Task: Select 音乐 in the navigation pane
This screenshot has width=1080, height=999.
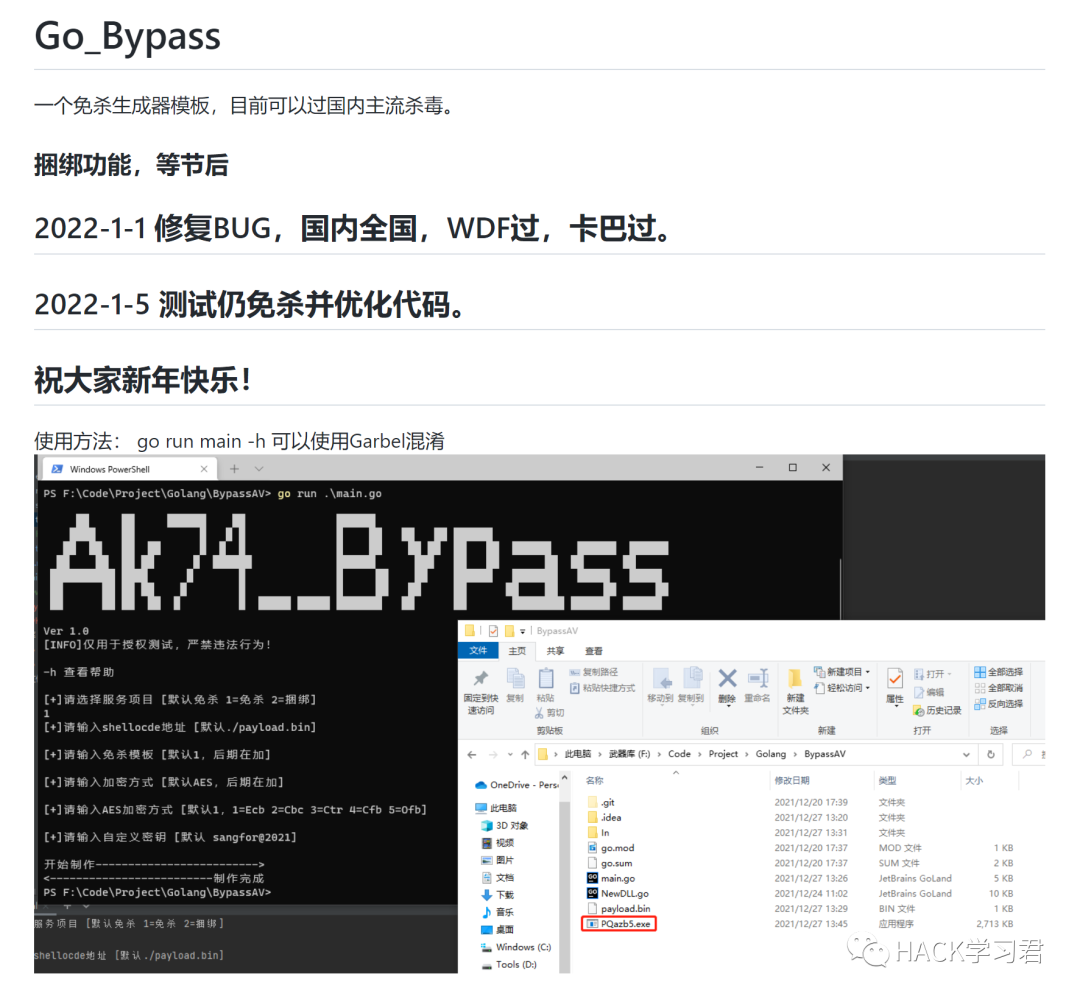Action: point(498,912)
